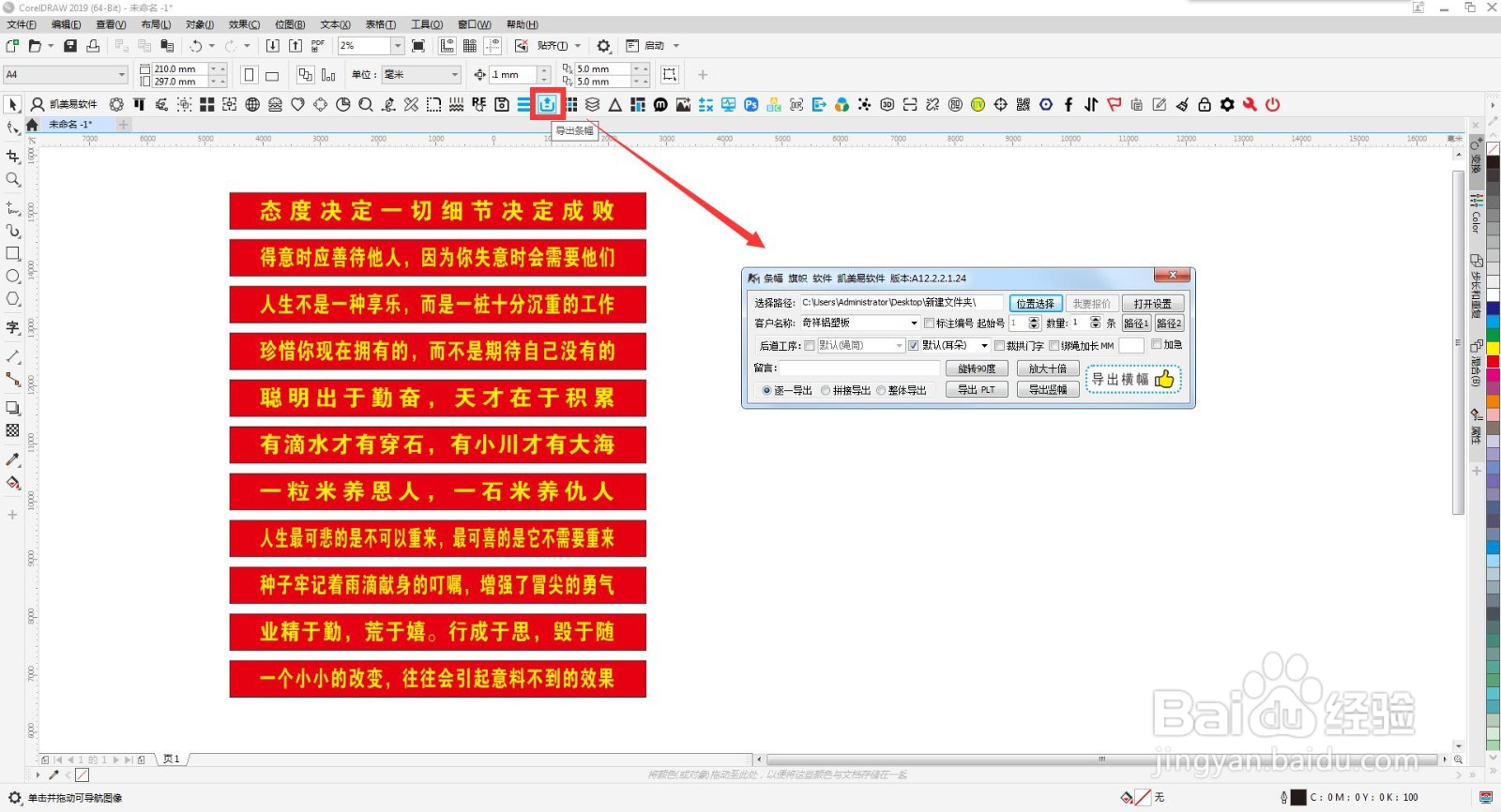Select the Pick tool in the toolbox

pyautogui.click(x=13, y=105)
